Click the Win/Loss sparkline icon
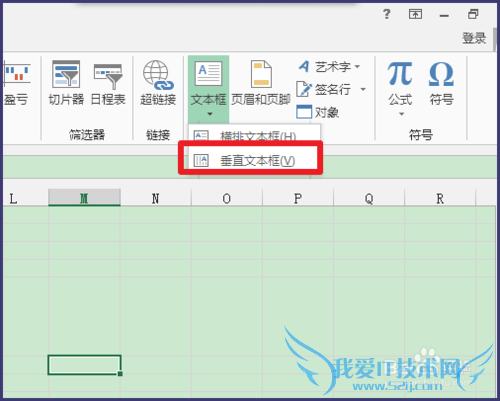This screenshot has width=500, height=401. point(17,74)
